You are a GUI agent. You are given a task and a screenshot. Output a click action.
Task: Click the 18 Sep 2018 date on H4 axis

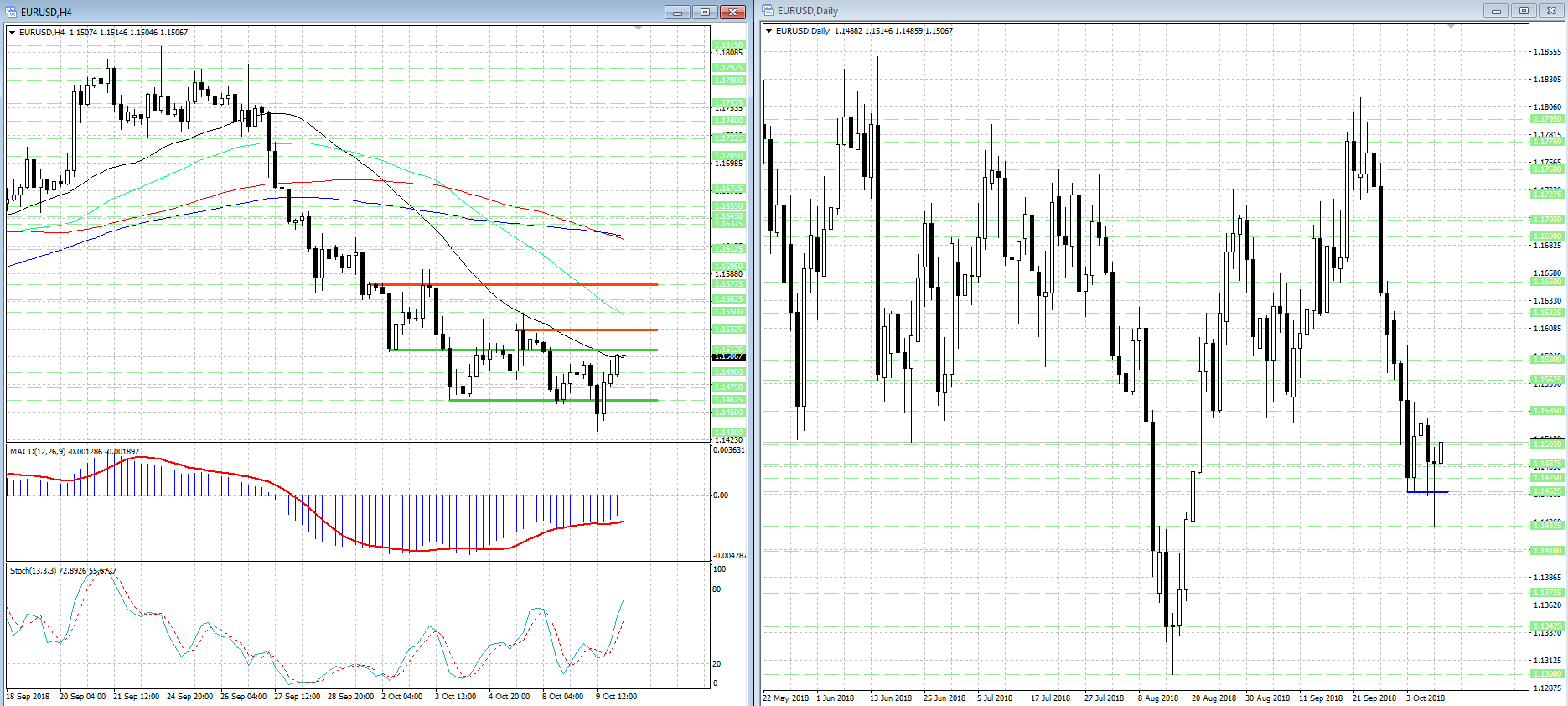tap(28, 697)
